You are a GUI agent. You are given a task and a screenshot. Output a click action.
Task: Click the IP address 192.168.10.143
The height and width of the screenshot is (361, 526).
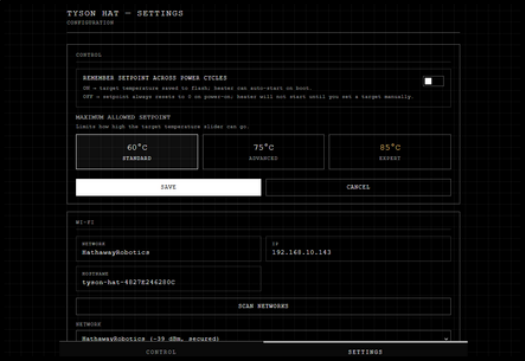(301, 252)
